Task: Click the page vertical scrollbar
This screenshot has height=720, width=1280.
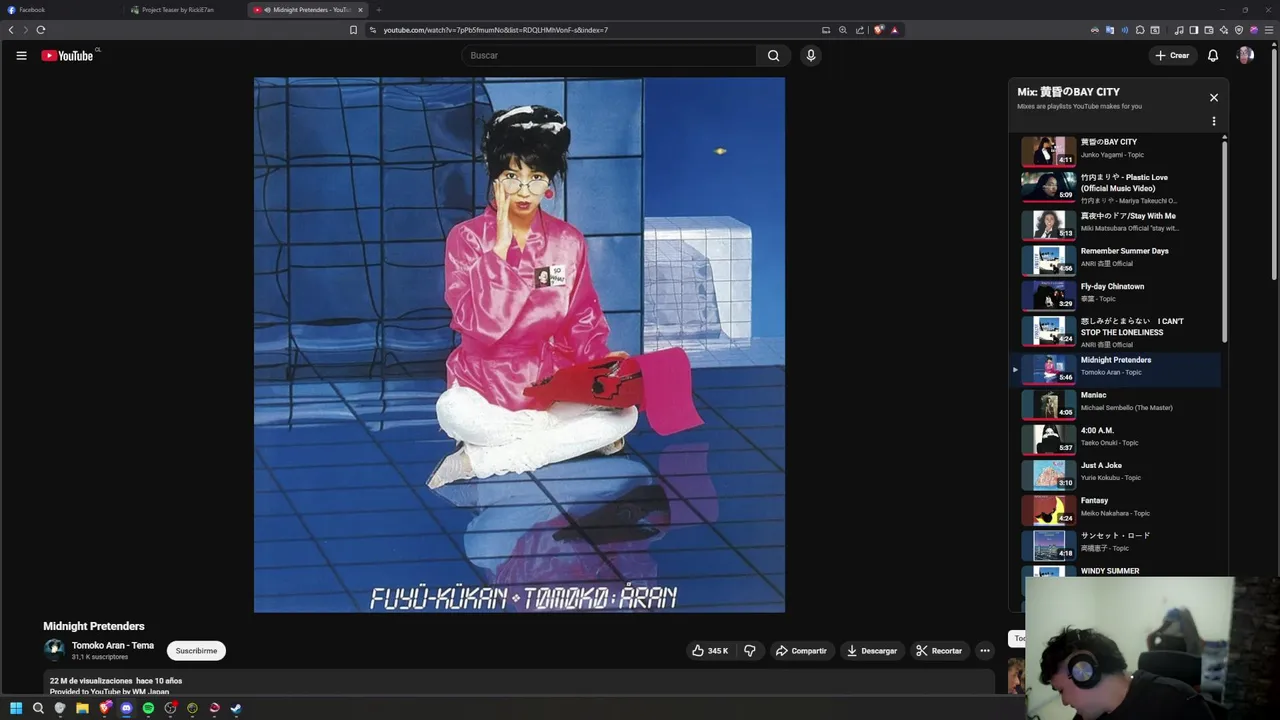Action: pyautogui.click(x=1275, y=165)
